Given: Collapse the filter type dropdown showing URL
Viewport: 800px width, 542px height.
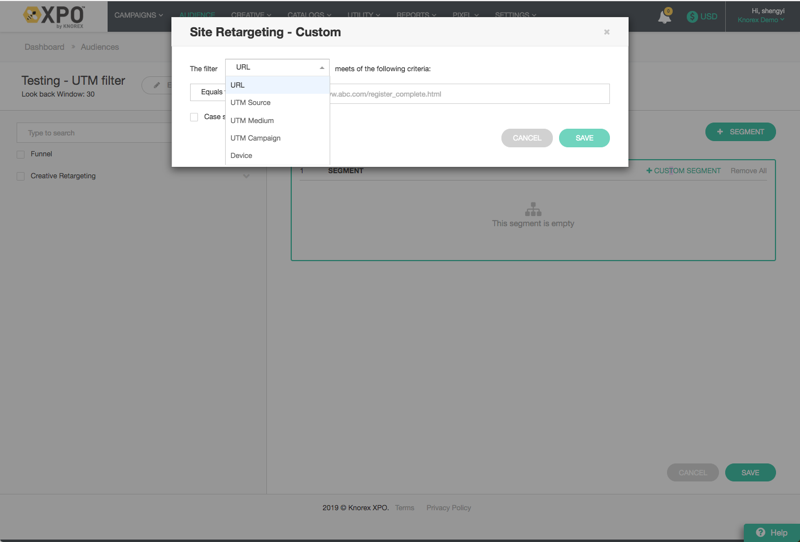Looking at the screenshot, I should [277, 67].
